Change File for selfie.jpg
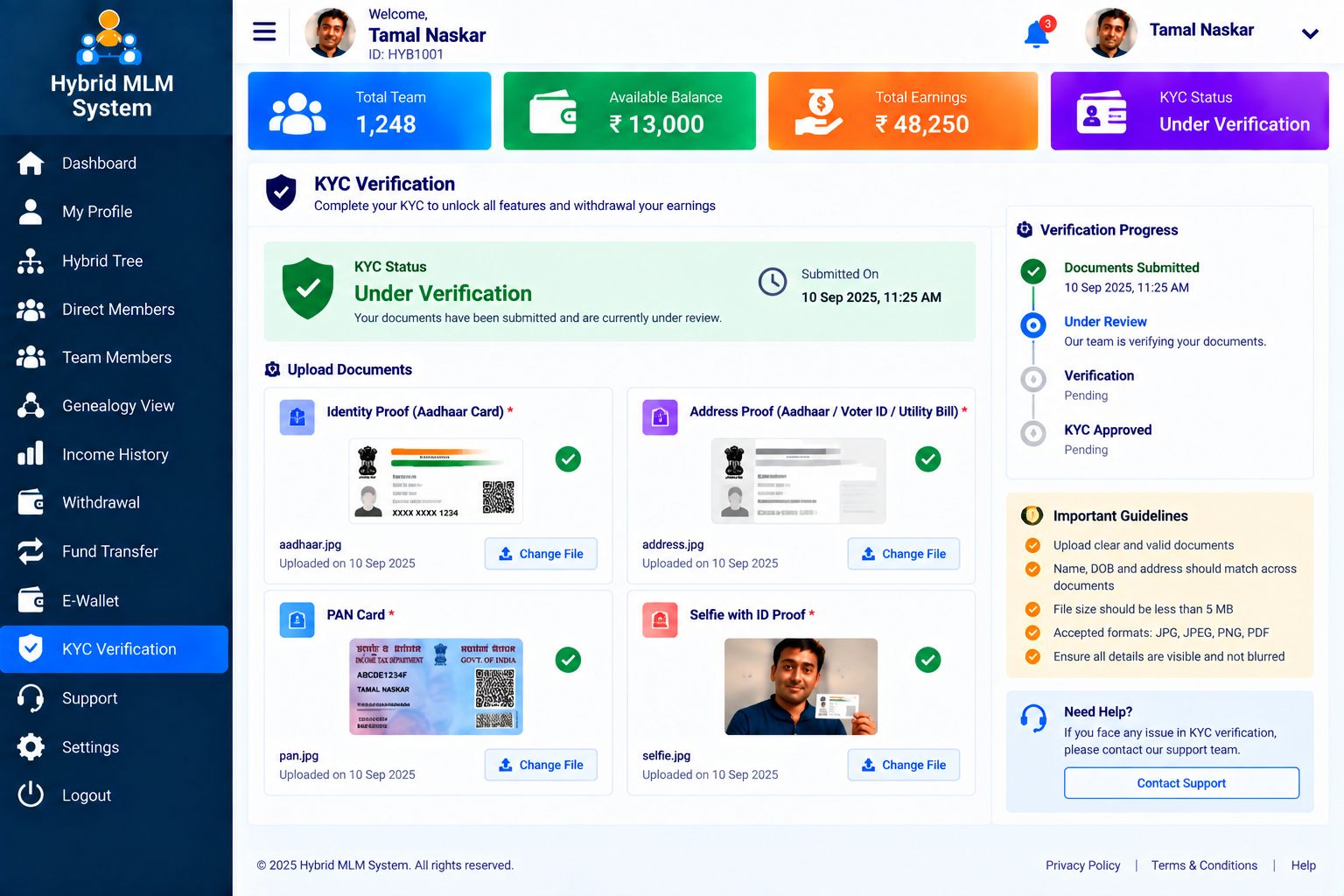 point(904,765)
